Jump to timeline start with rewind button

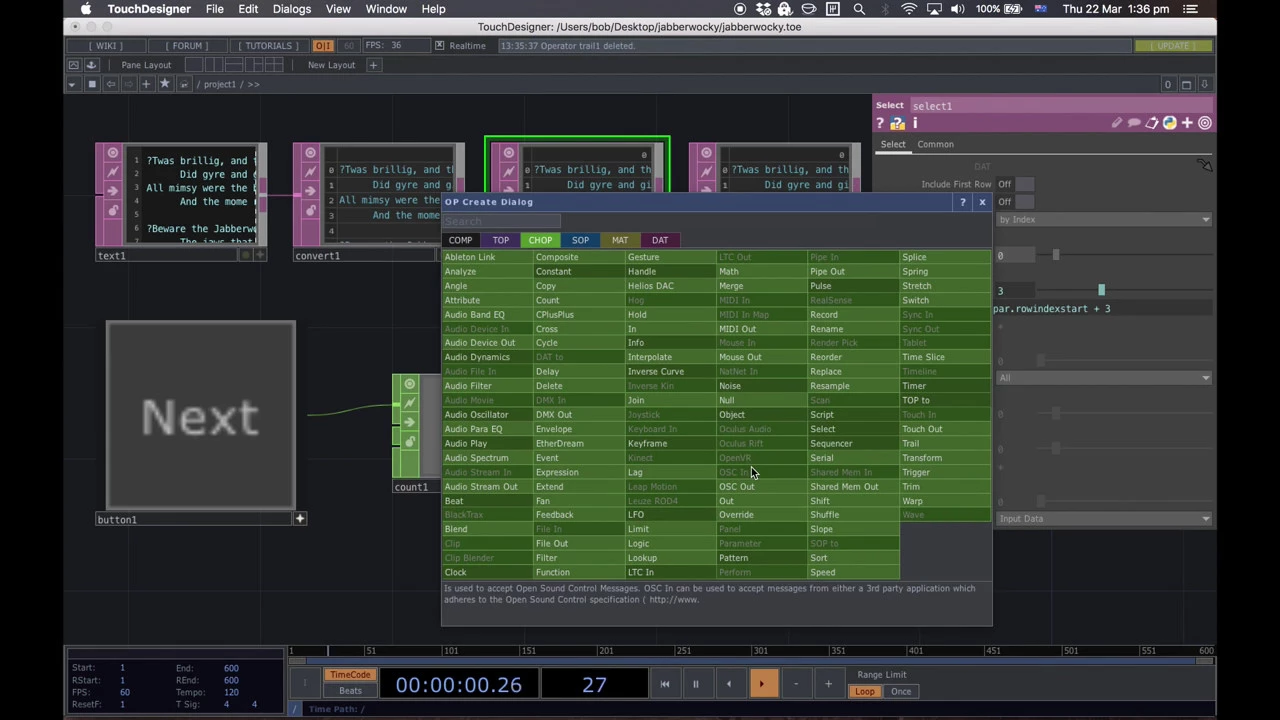664,684
